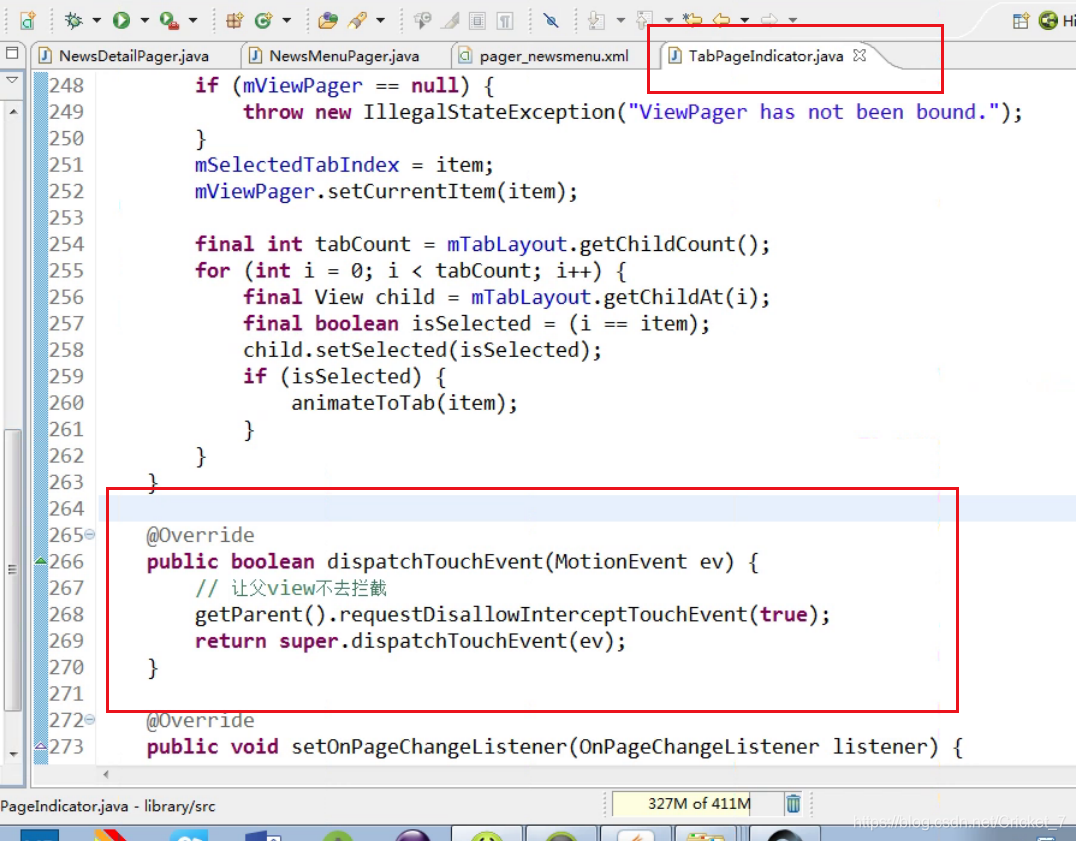Click the heap status bar showing 327M of 411M
The image size is (1076, 841).
pos(680,803)
